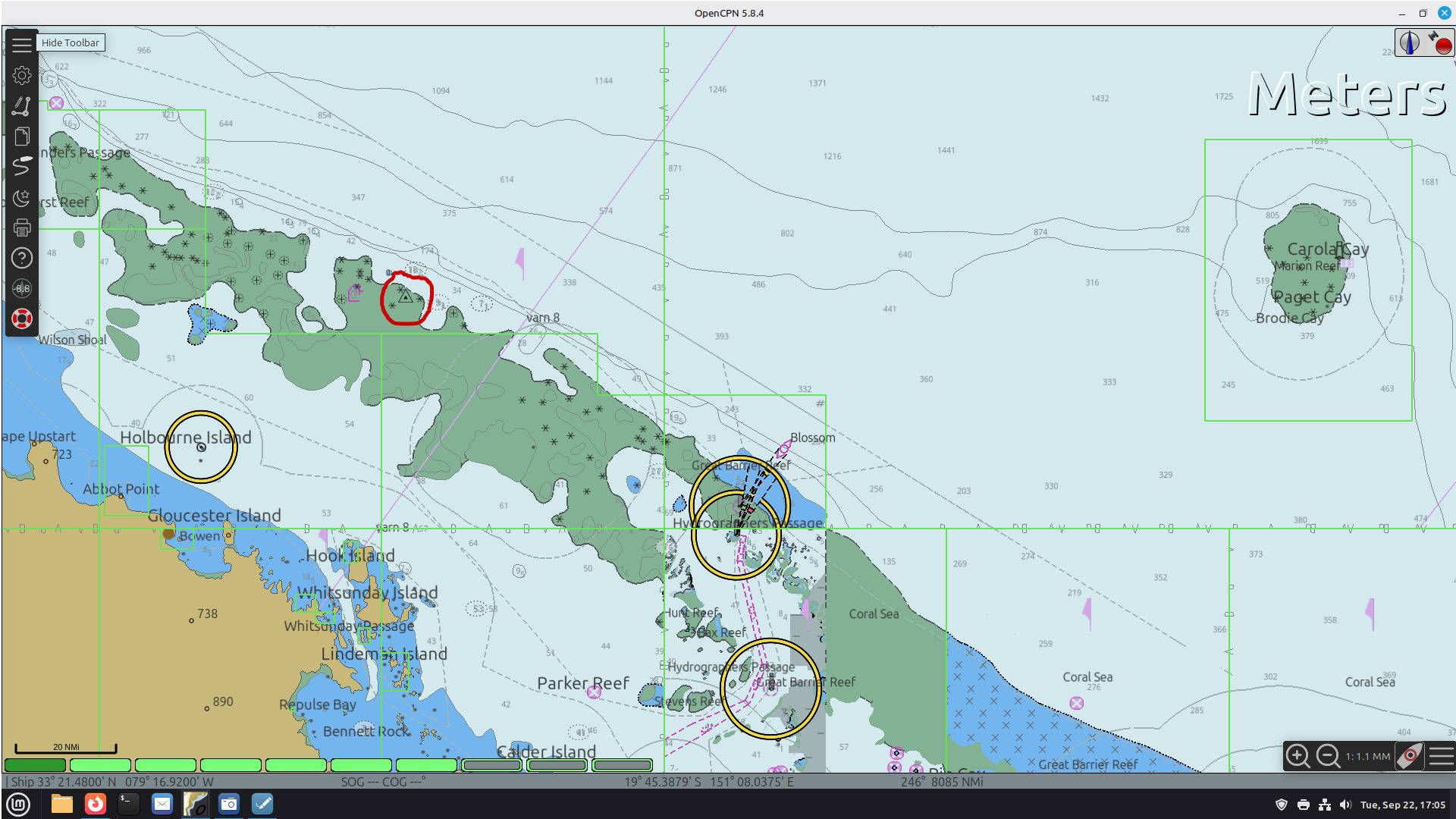
Task: Select the Create Route tool
Action: coord(21,106)
